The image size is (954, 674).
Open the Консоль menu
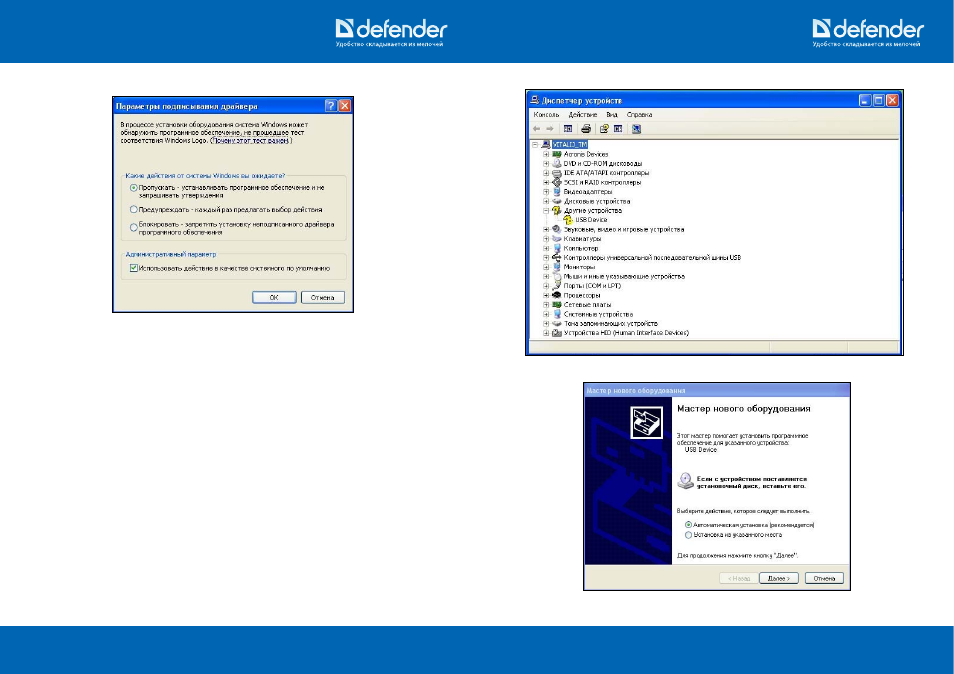click(546, 115)
